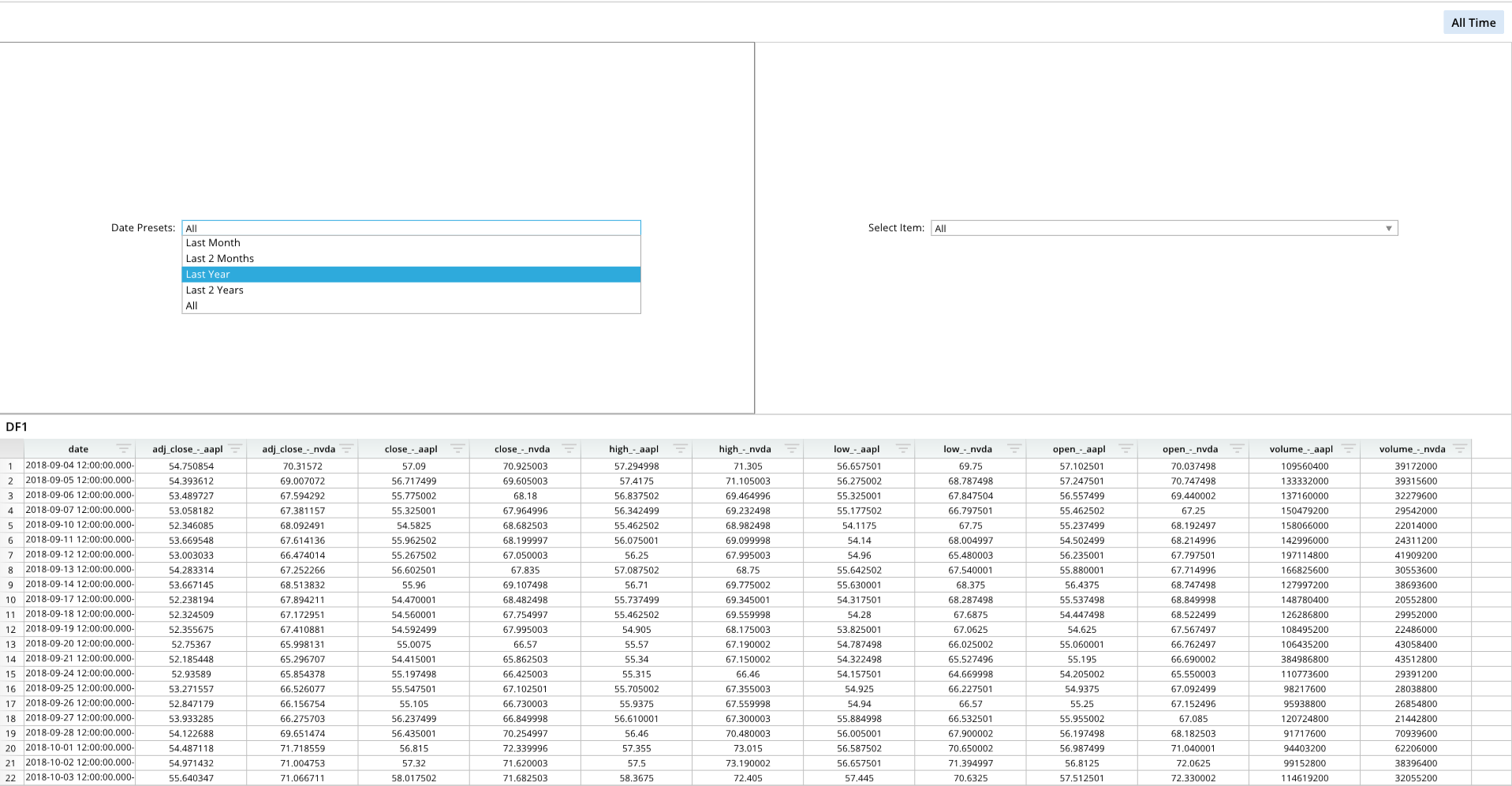The width and height of the screenshot is (1512, 786).
Task: Click date cell 2018-10-01 12:00:00.000
Action: click(x=80, y=747)
